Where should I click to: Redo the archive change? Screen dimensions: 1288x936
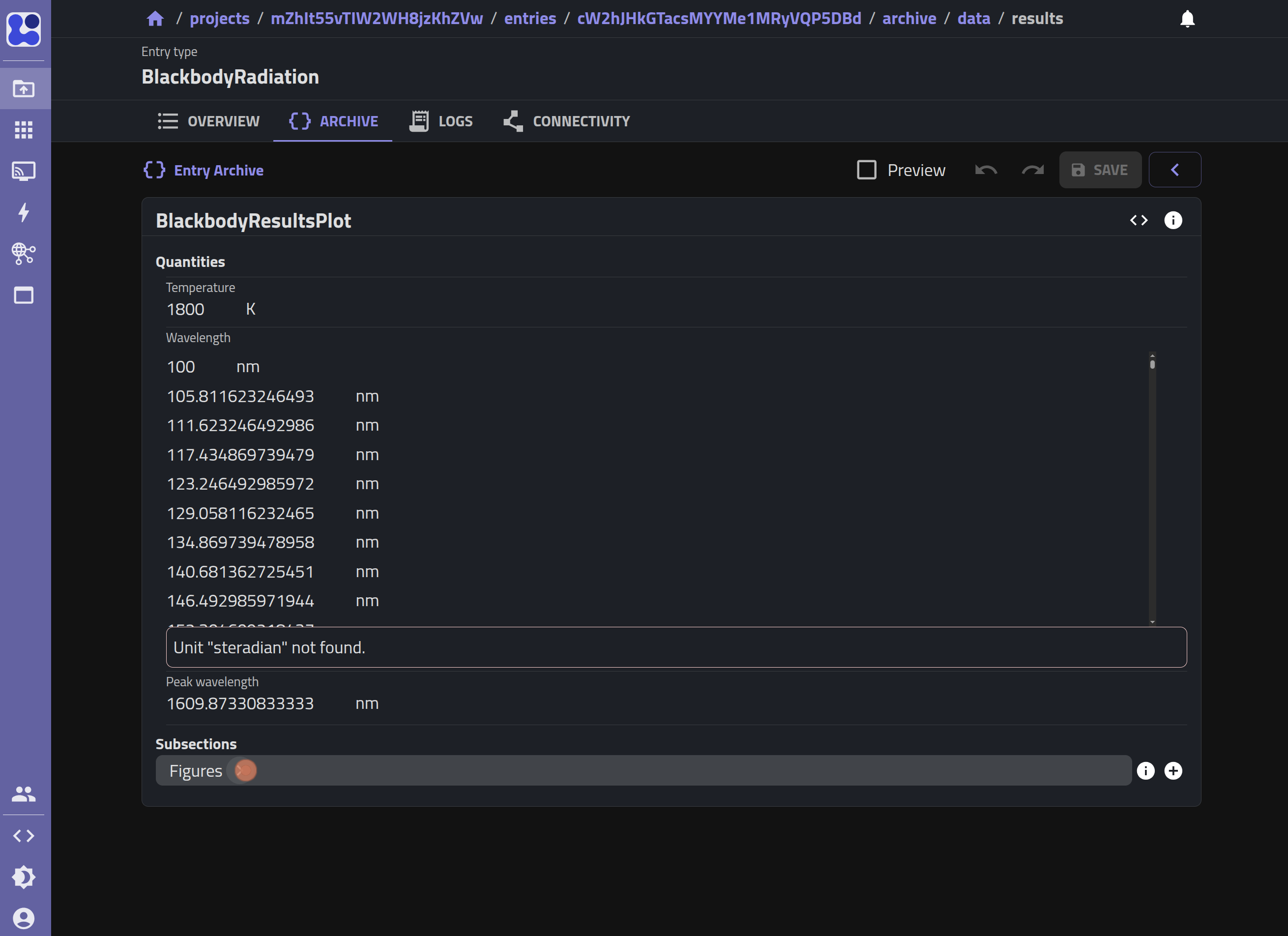[1033, 170]
